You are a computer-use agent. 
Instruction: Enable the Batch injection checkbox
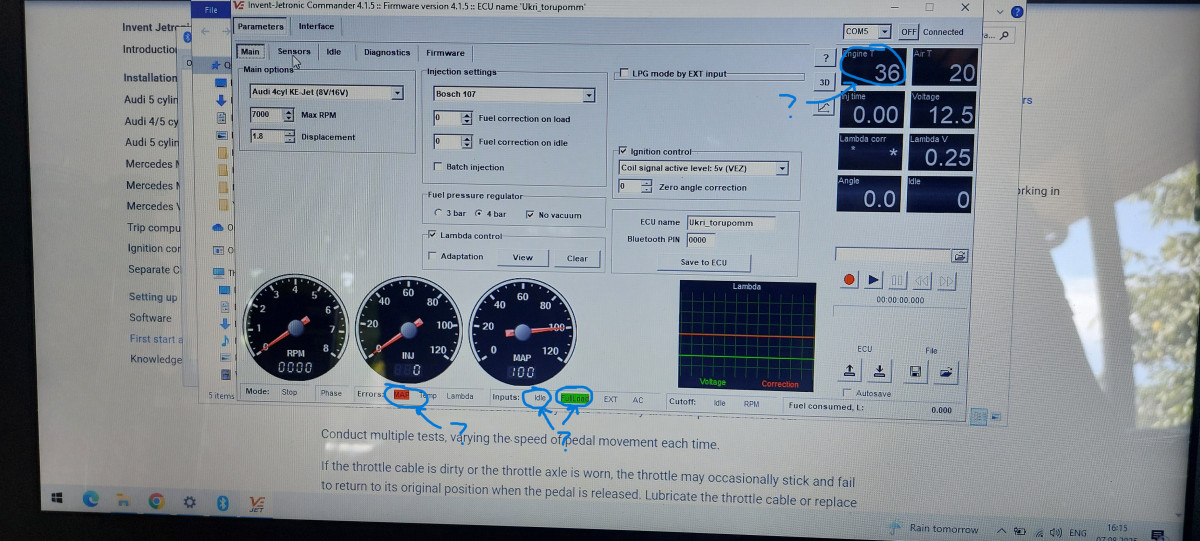tap(438, 167)
